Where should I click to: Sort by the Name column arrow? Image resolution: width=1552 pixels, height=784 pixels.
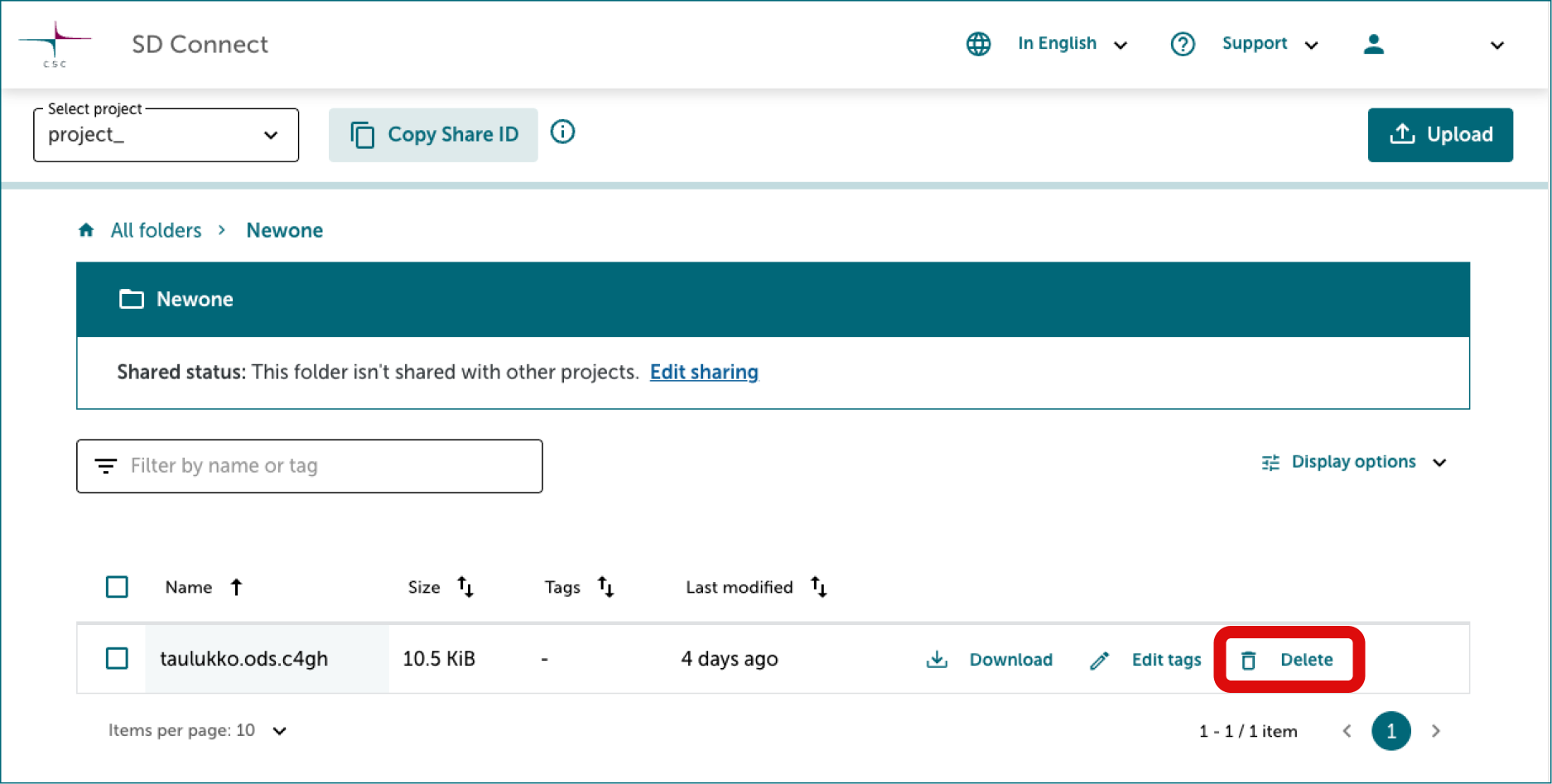coord(237,587)
